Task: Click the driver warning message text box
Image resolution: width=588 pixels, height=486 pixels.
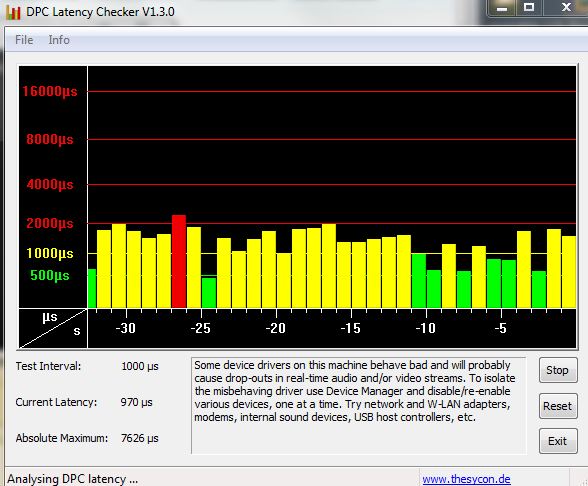Action: click(358, 406)
